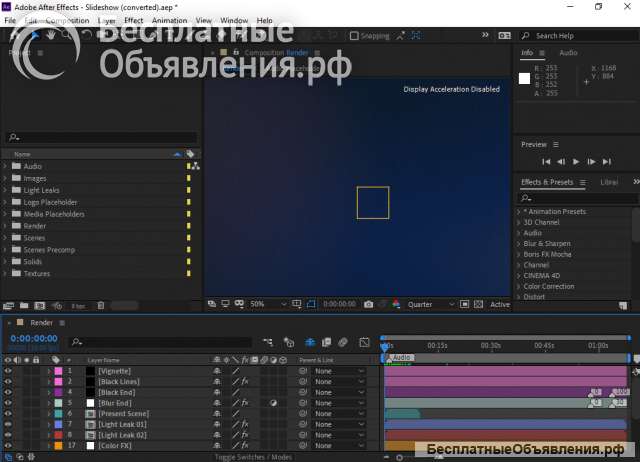The image size is (640, 462).
Task: Click the viewer timecode 0:00:00:00
Action: click(x=339, y=304)
